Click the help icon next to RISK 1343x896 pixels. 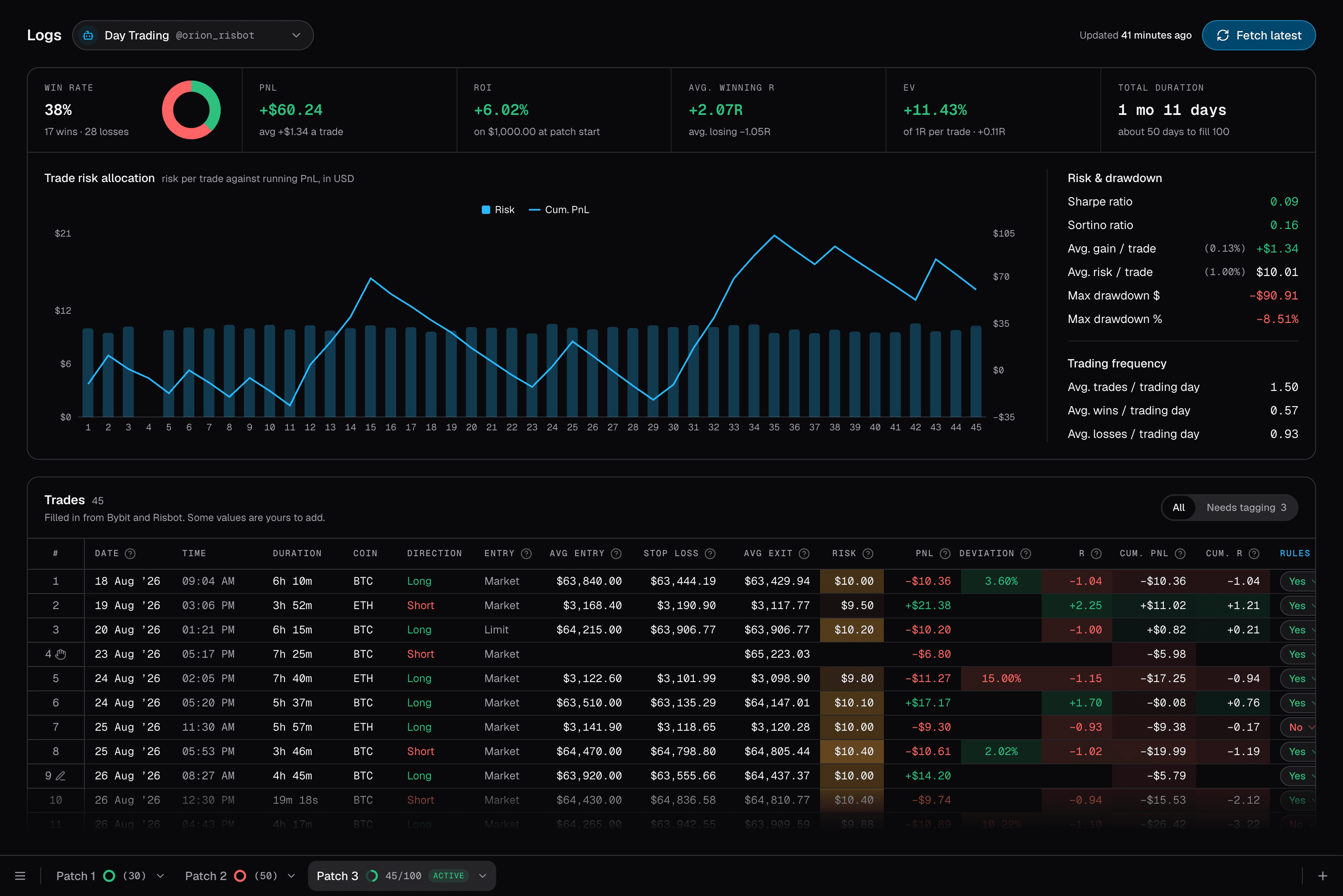868,553
